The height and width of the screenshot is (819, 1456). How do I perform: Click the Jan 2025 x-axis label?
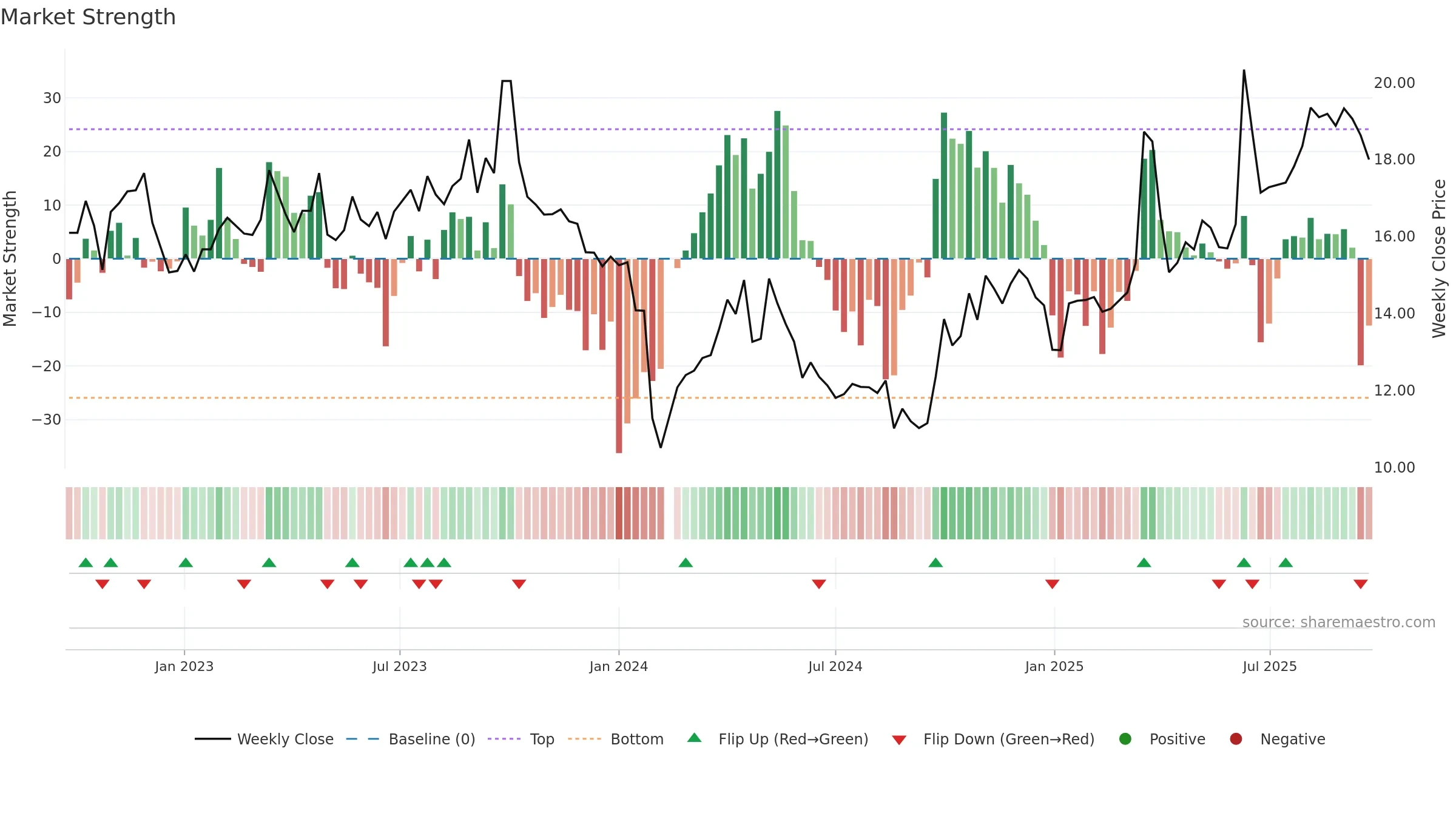coord(1054,666)
